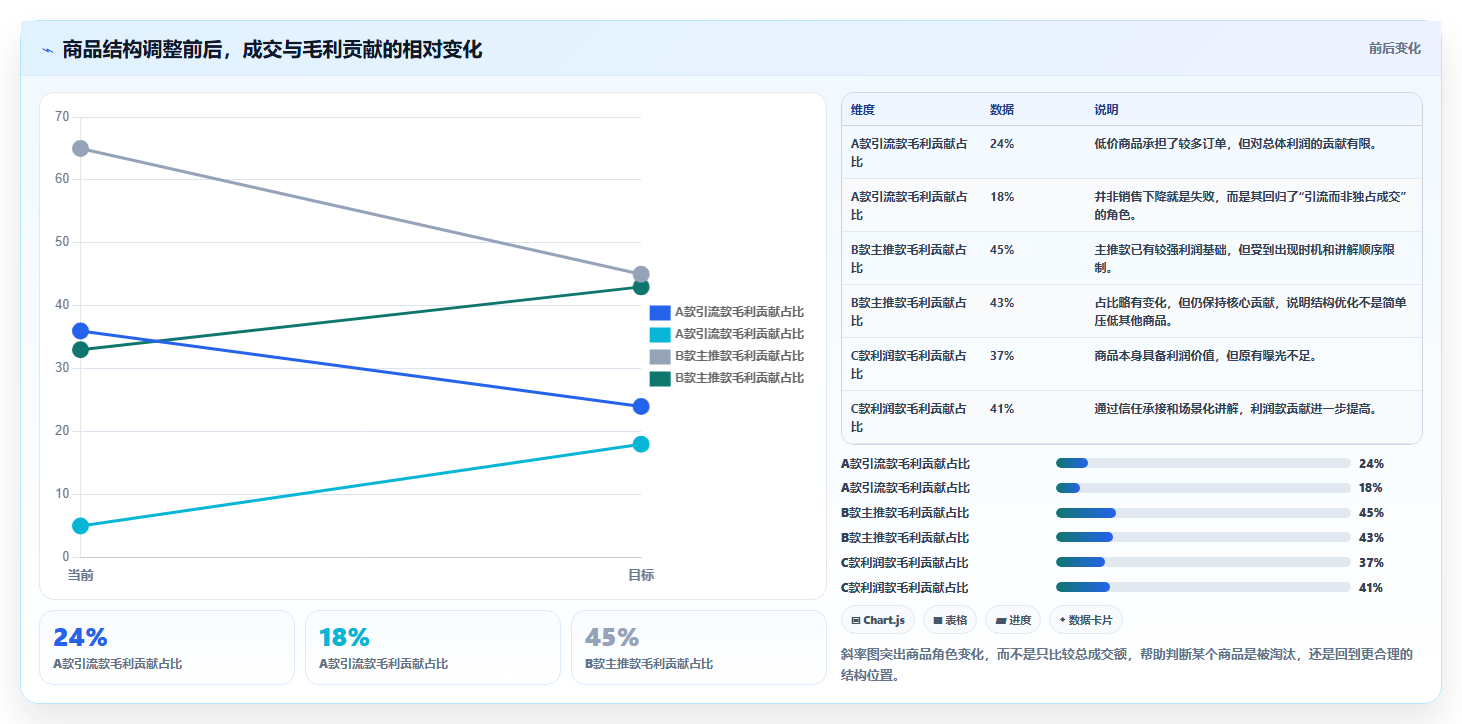Click the green data point at 33 on 当前
Screen dimensions: 1462x724
[81, 349]
